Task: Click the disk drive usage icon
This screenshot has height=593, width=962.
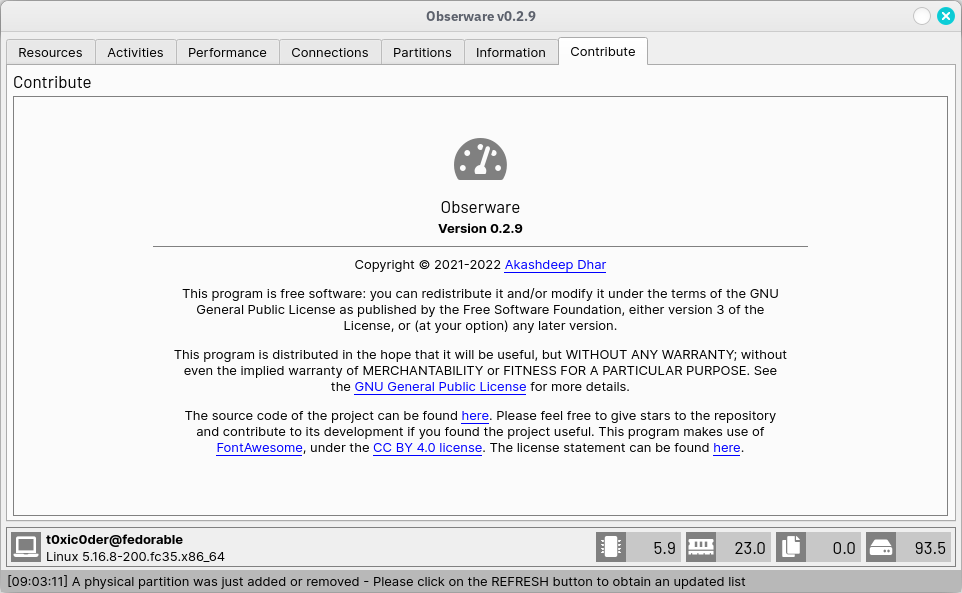Action: [x=881, y=546]
